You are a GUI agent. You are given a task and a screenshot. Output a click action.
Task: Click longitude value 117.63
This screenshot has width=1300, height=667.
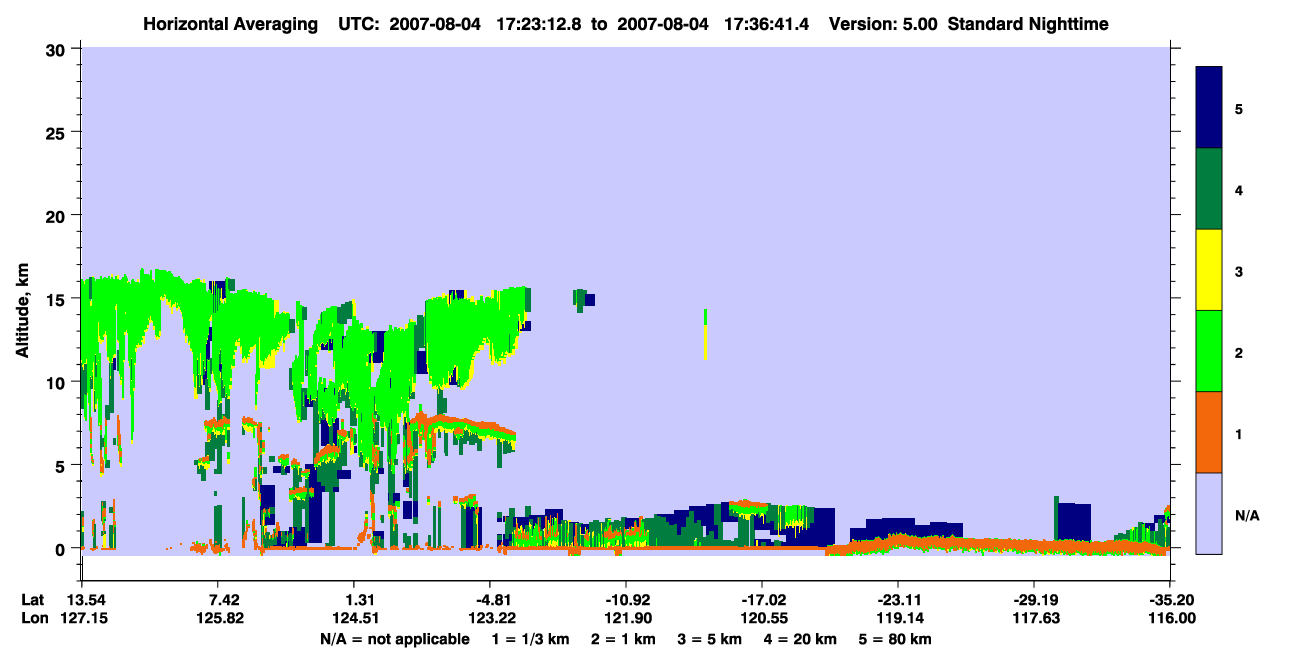coord(1034,619)
